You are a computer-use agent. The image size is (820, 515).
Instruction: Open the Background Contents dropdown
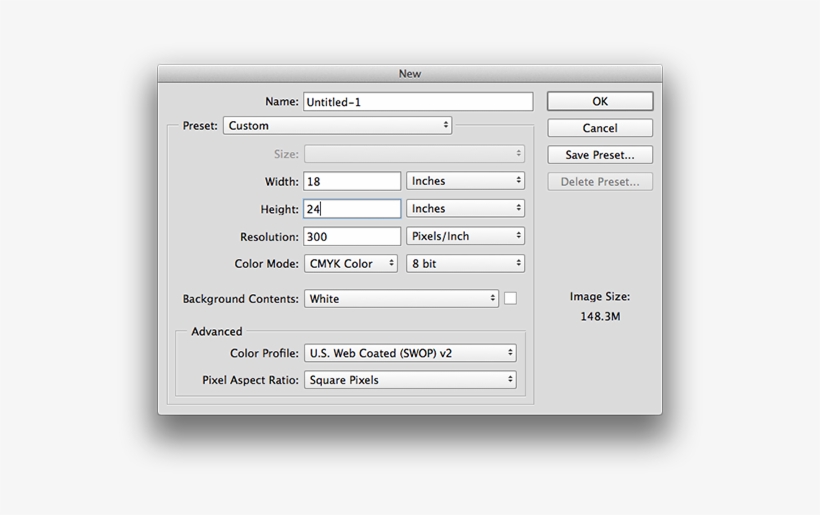(x=401, y=299)
